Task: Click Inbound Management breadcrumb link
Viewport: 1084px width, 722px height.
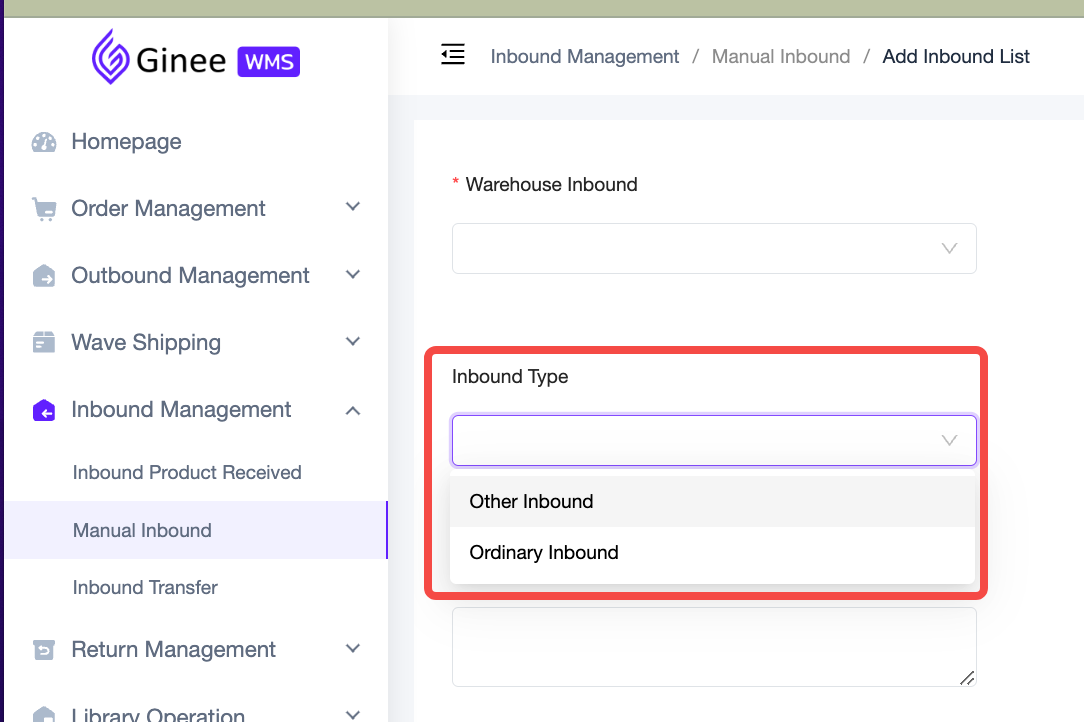Action: click(x=584, y=57)
